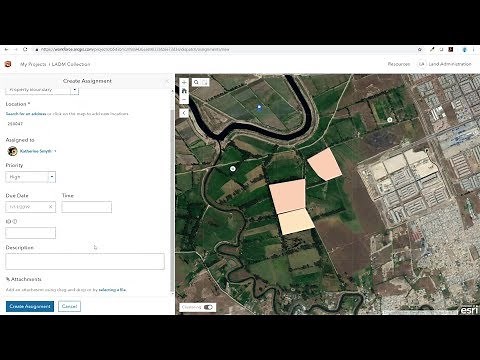The image size is (480, 360).
Task: Clear the Due Date value
Action: click(51, 207)
